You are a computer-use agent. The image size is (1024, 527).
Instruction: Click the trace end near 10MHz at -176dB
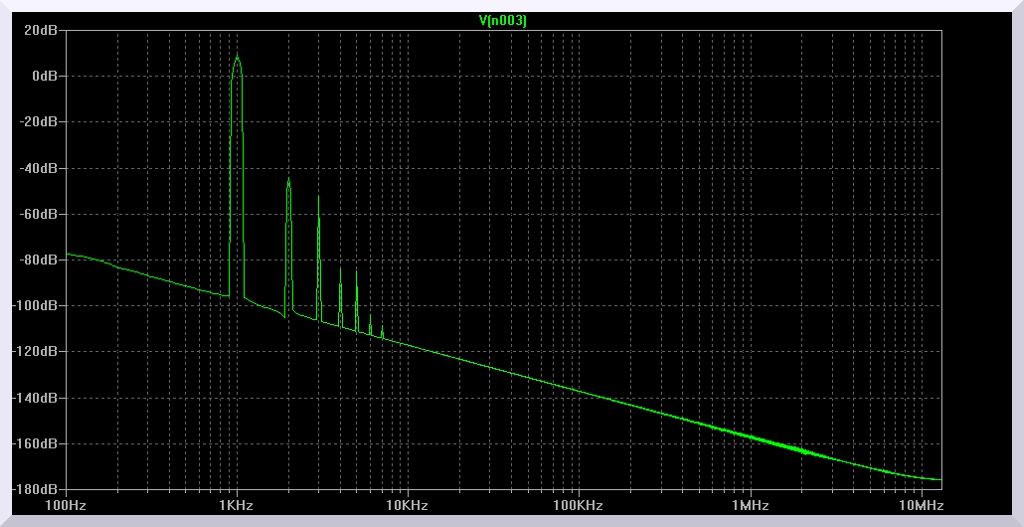click(939, 479)
